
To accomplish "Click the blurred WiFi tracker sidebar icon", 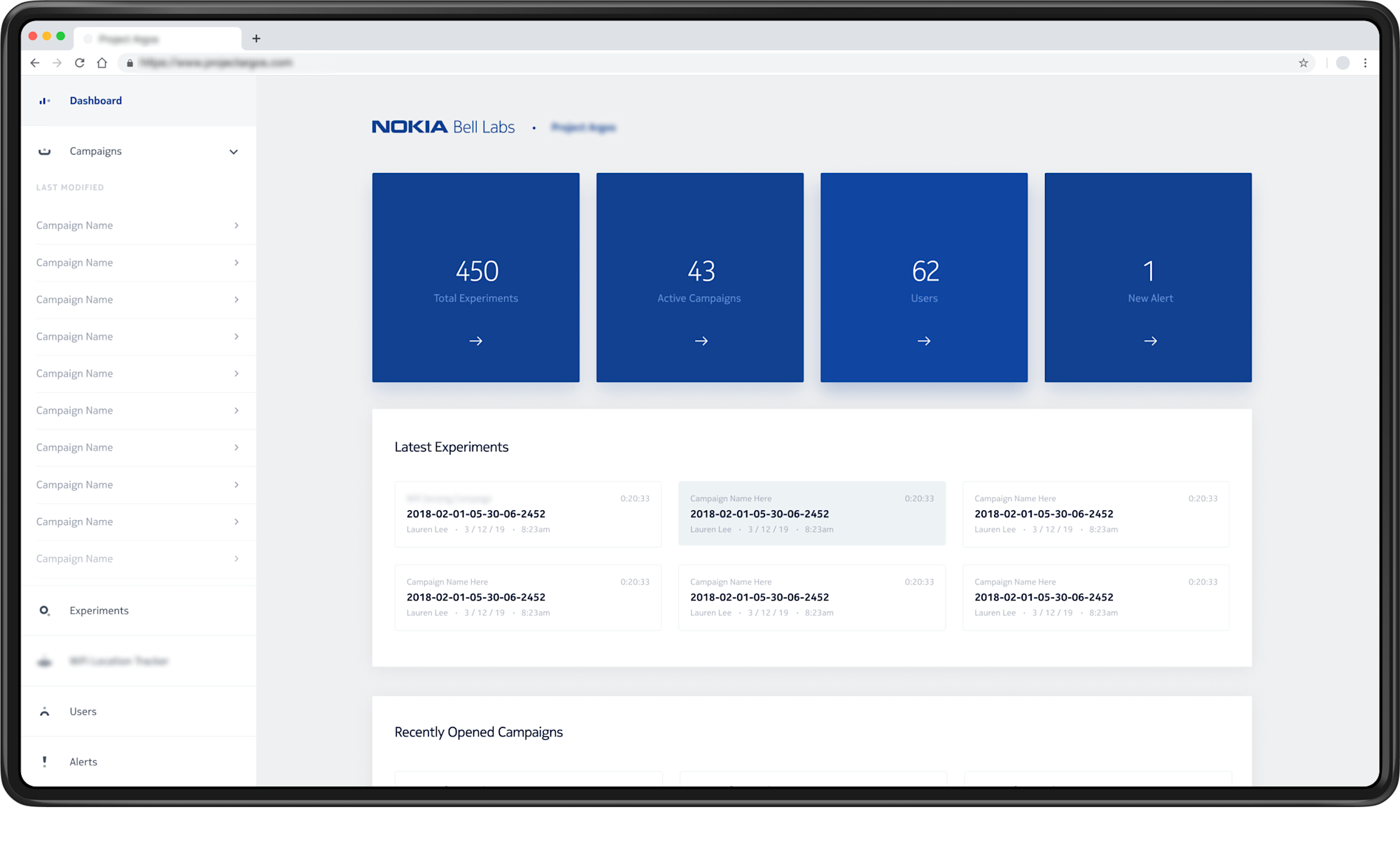I will point(44,661).
